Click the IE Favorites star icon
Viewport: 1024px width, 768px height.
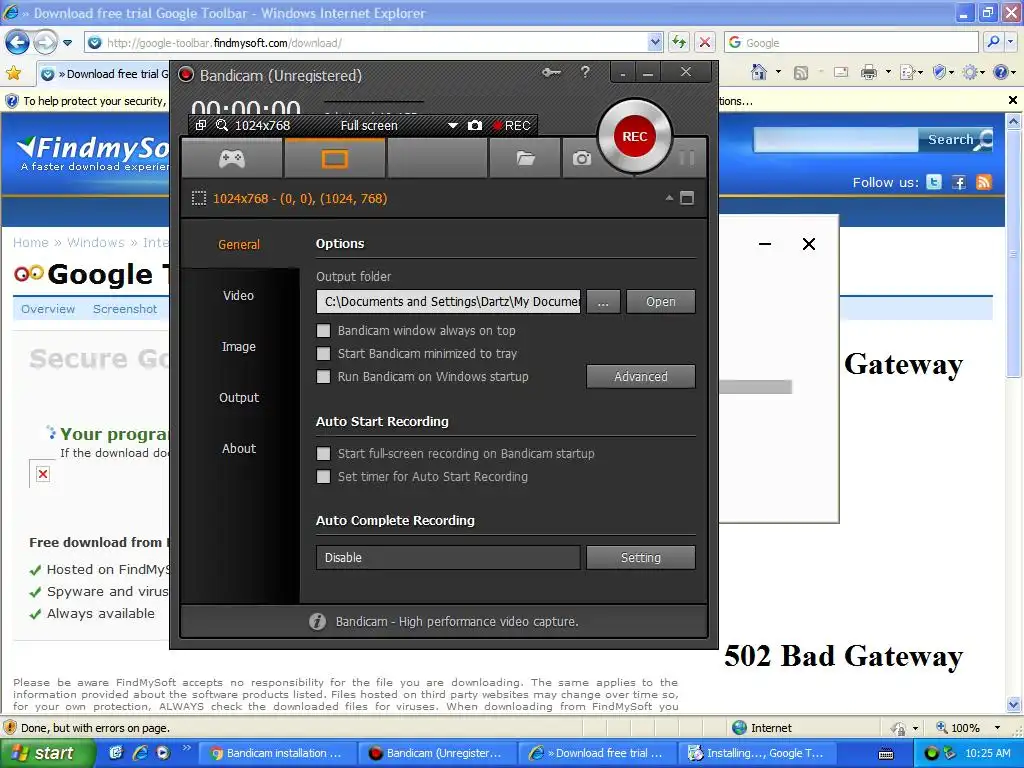[x=14, y=73]
